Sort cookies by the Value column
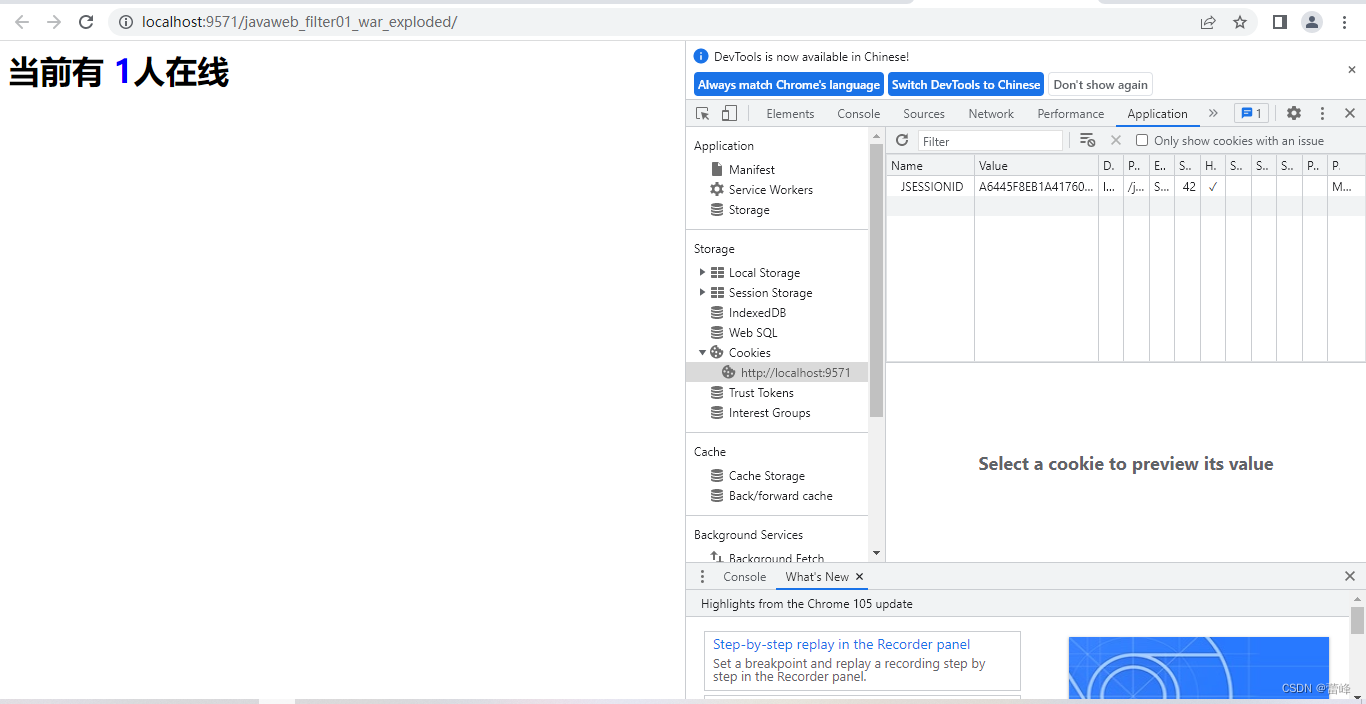This screenshot has width=1366, height=704. [1036, 166]
